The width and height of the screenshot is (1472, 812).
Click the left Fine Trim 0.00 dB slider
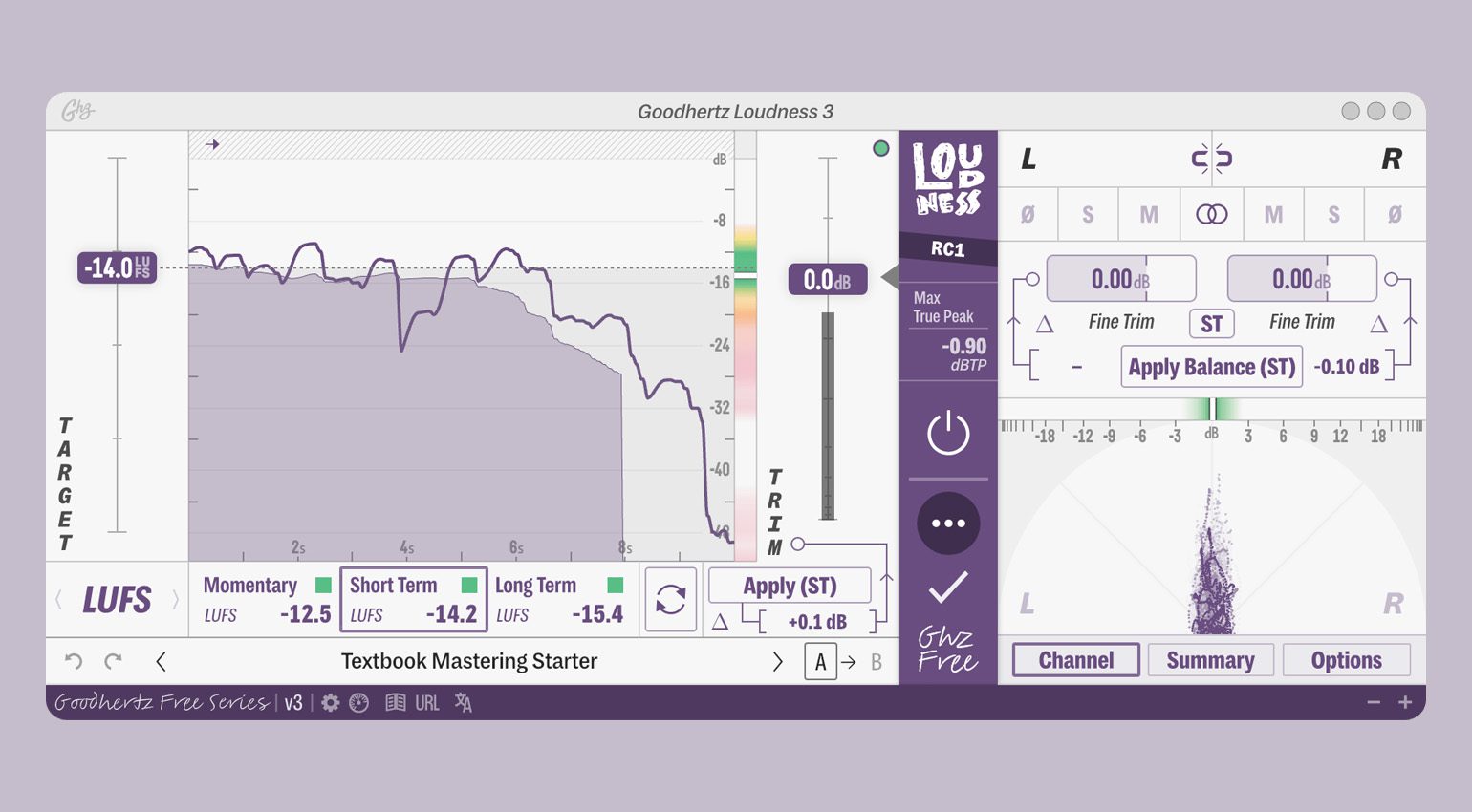point(1121,279)
